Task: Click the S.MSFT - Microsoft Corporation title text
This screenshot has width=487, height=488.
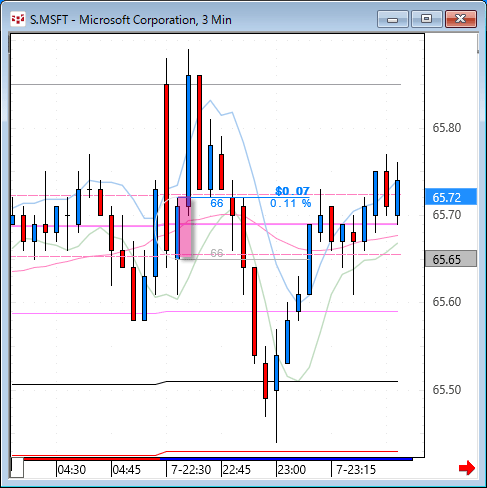Action: tap(131, 20)
